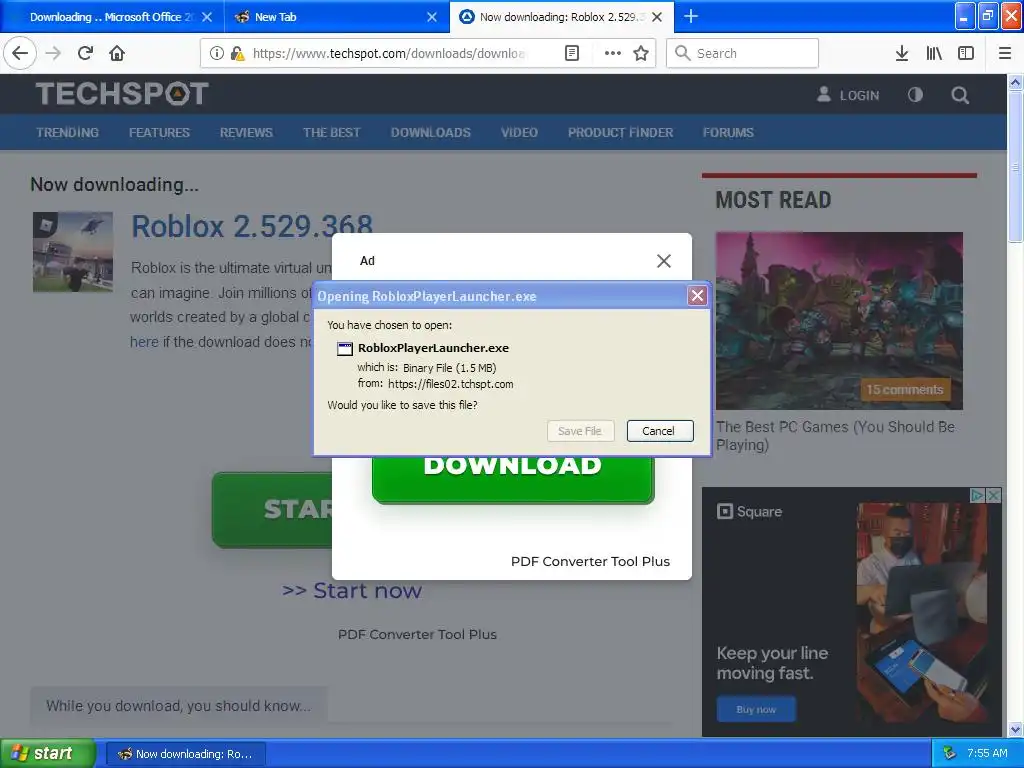1024x768 pixels.
Task: Cancel the file download dialog
Action: (660, 431)
